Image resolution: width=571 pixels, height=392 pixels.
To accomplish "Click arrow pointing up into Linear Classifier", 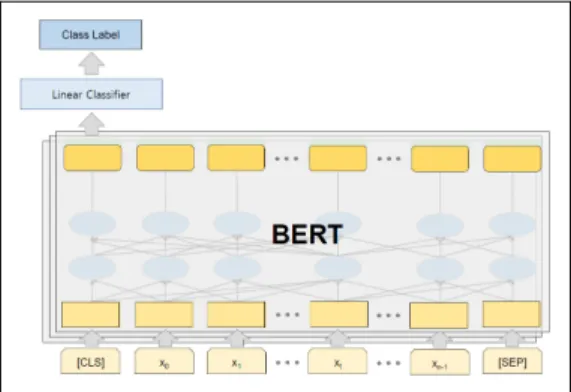I will (91, 124).
